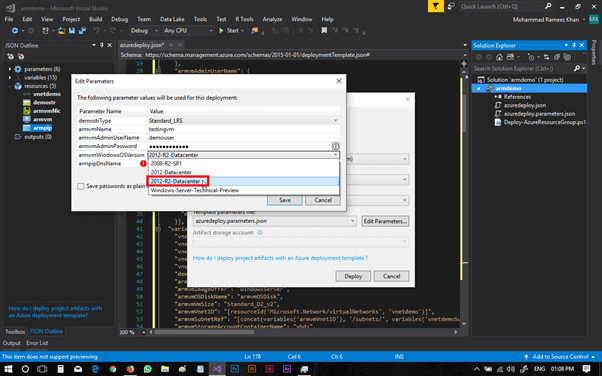602x376 pixels.
Task: Open the Error List tab
Action: (x=37, y=343)
